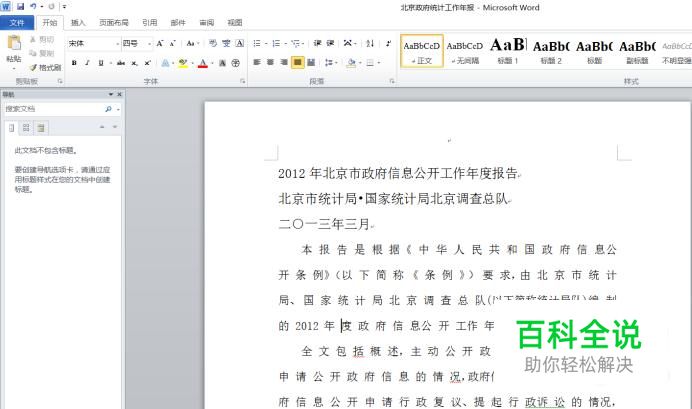Viewport: 692px width, 409px height.
Task: Open the Paragraph dialog launcher
Action: (392, 81)
